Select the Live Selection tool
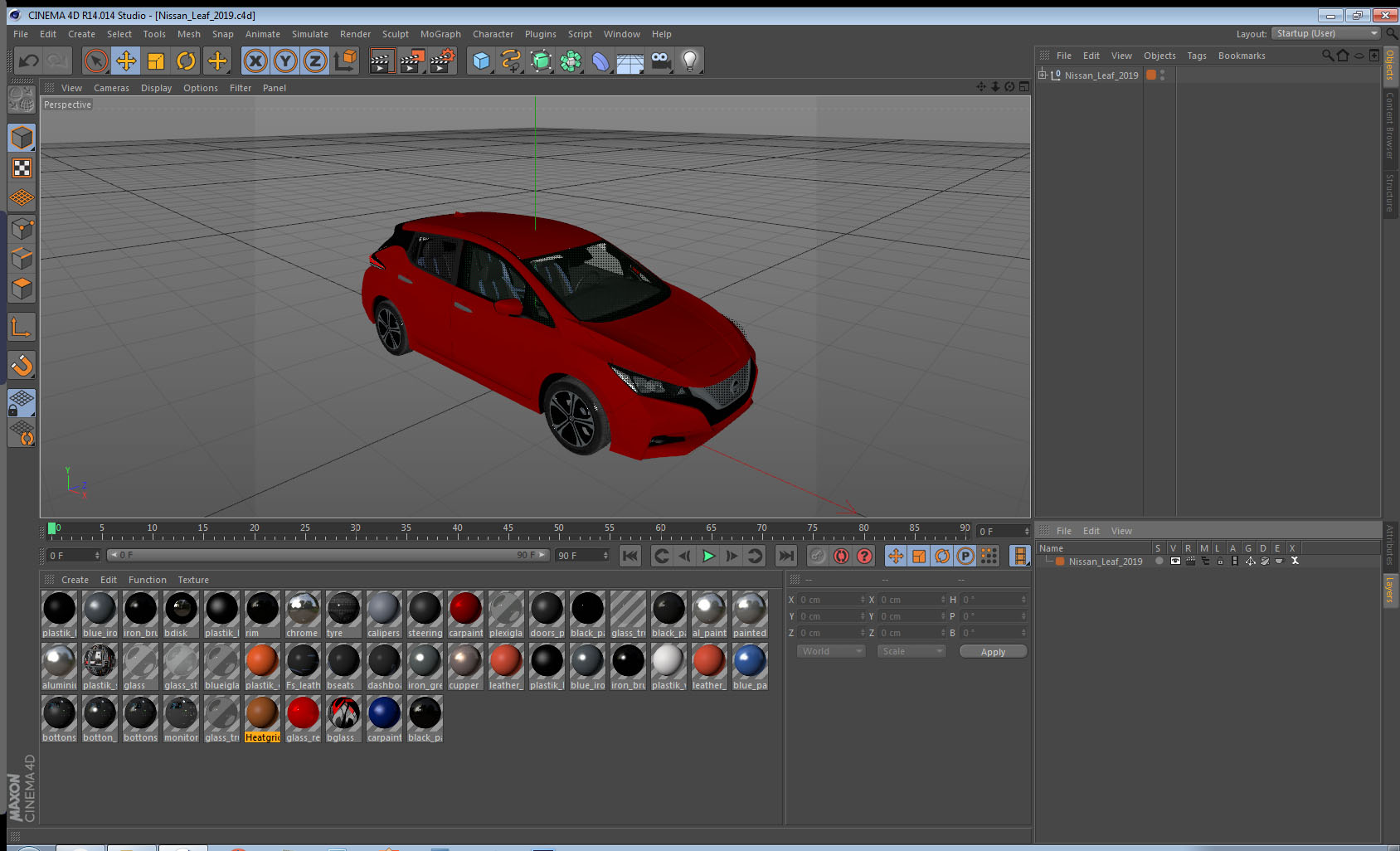 [96, 61]
